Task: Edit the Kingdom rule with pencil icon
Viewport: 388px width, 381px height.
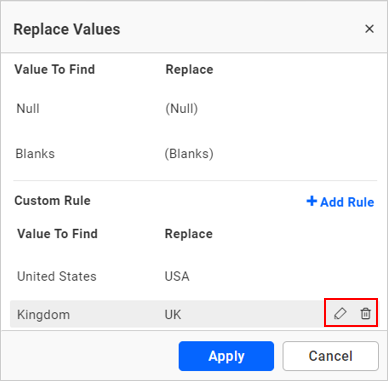Action: (340, 314)
